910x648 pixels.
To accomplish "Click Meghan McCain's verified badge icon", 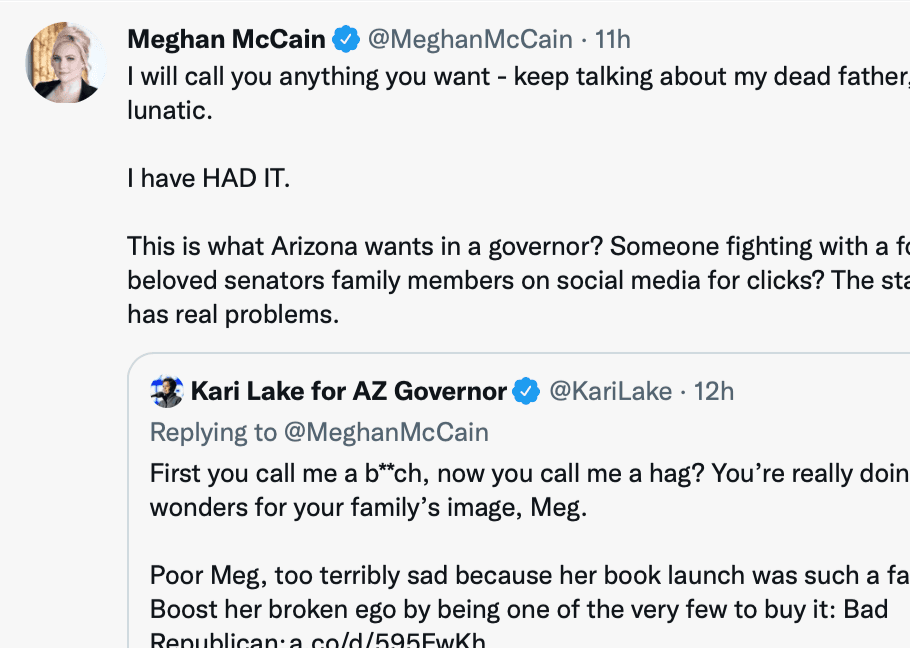I will coord(346,38).
